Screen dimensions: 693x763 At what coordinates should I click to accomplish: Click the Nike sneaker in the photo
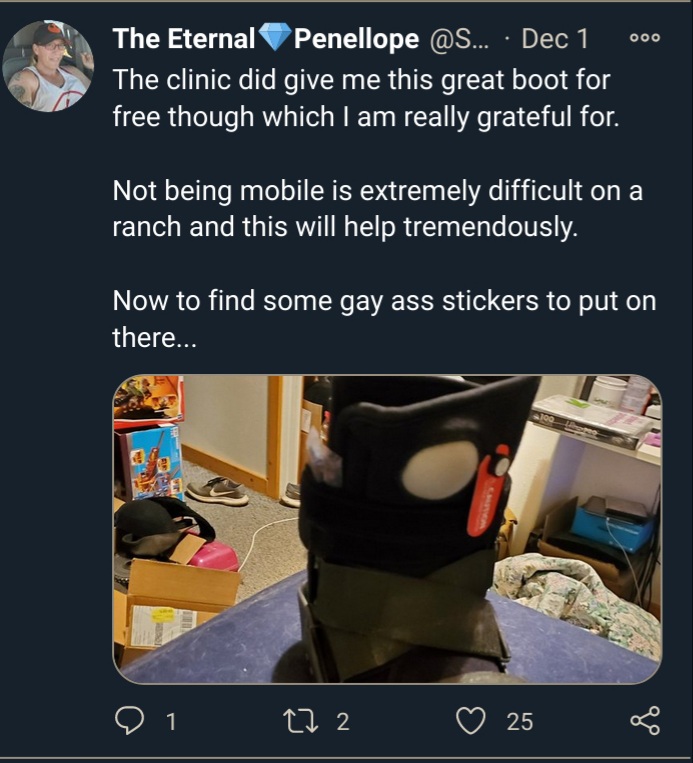click(218, 490)
